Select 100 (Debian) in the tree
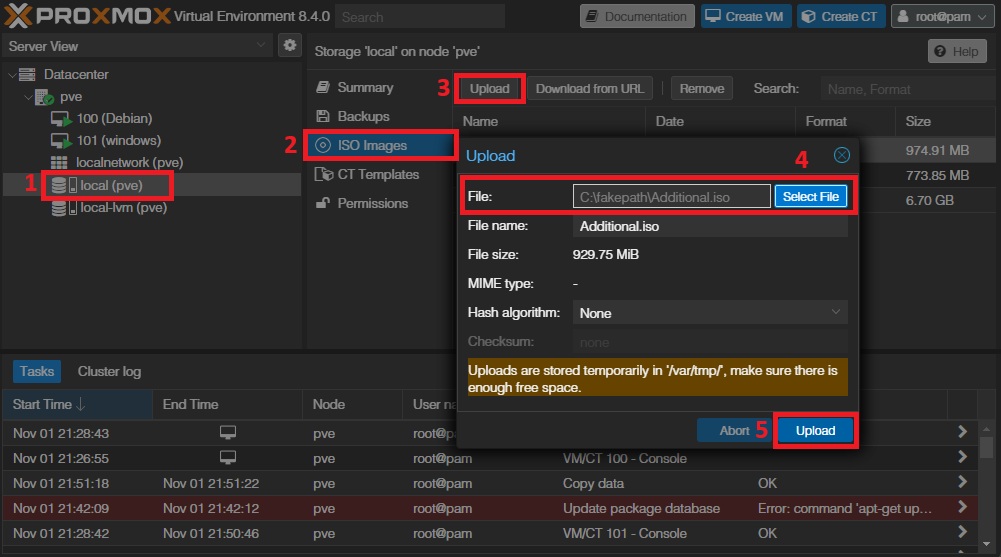The width and height of the screenshot is (1001, 557). coord(114,119)
